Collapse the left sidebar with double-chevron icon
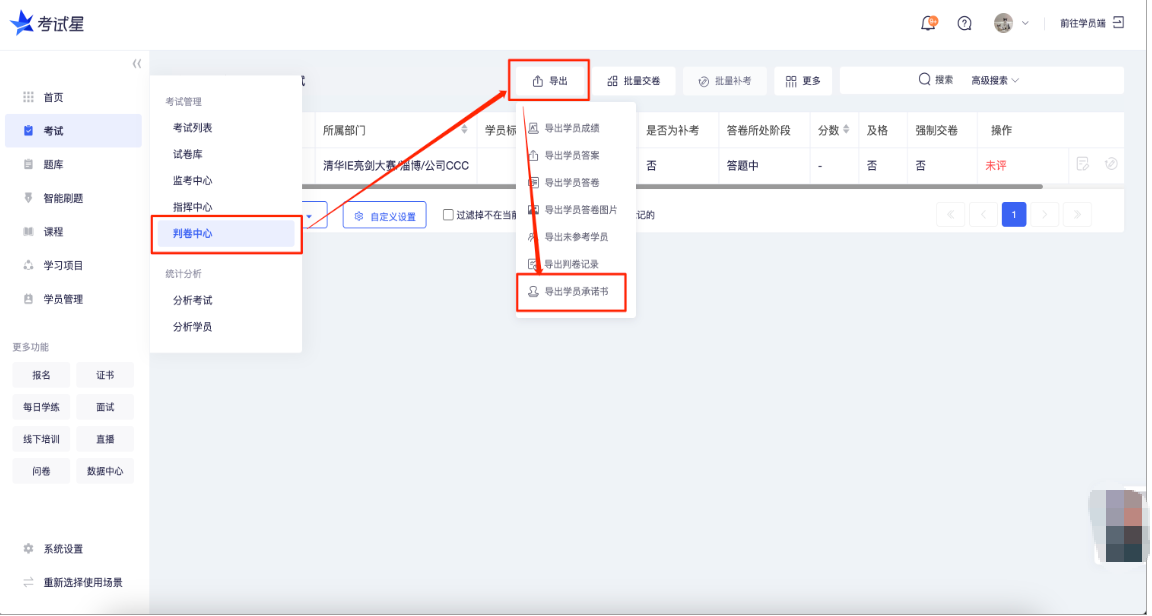Viewport: 1152px width, 616px height. coord(137,64)
